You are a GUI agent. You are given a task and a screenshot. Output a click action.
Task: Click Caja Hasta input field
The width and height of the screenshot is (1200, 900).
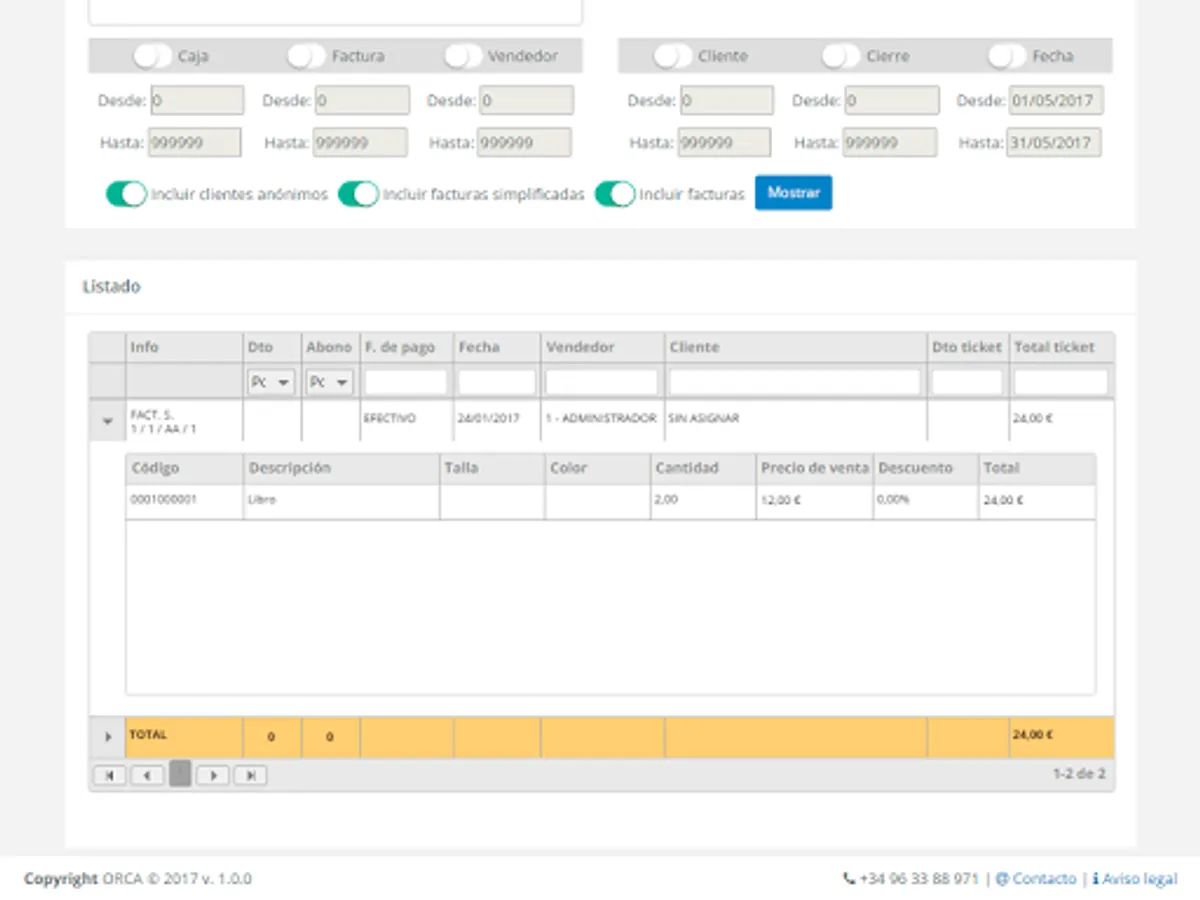click(x=195, y=142)
